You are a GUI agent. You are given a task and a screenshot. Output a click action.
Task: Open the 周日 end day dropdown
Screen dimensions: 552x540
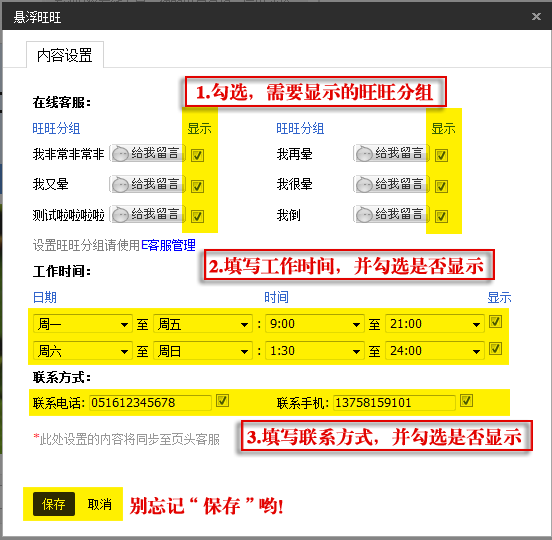tap(203, 351)
